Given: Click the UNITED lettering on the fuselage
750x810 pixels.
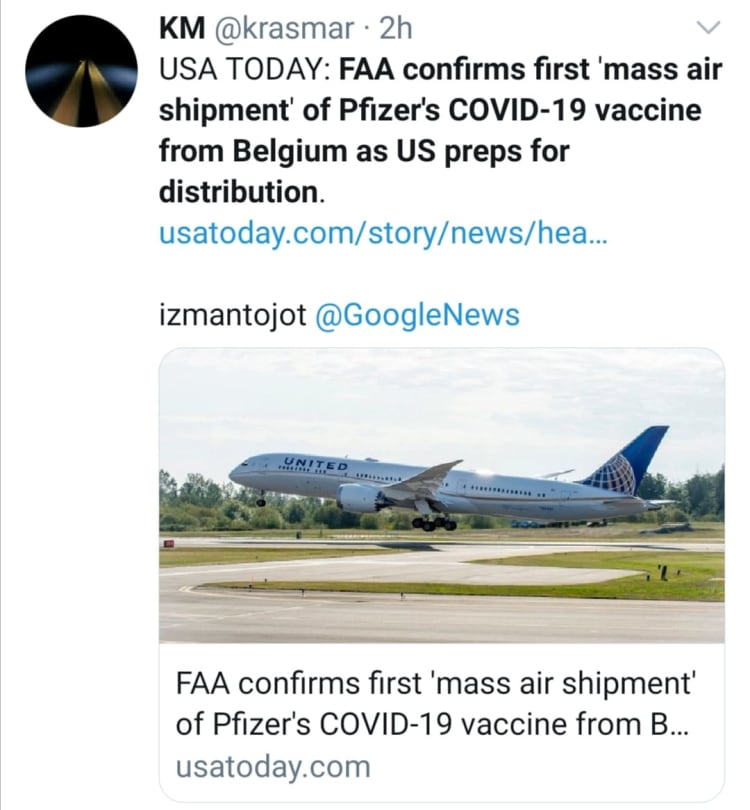Looking at the screenshot, I should (x=315, y=466).
